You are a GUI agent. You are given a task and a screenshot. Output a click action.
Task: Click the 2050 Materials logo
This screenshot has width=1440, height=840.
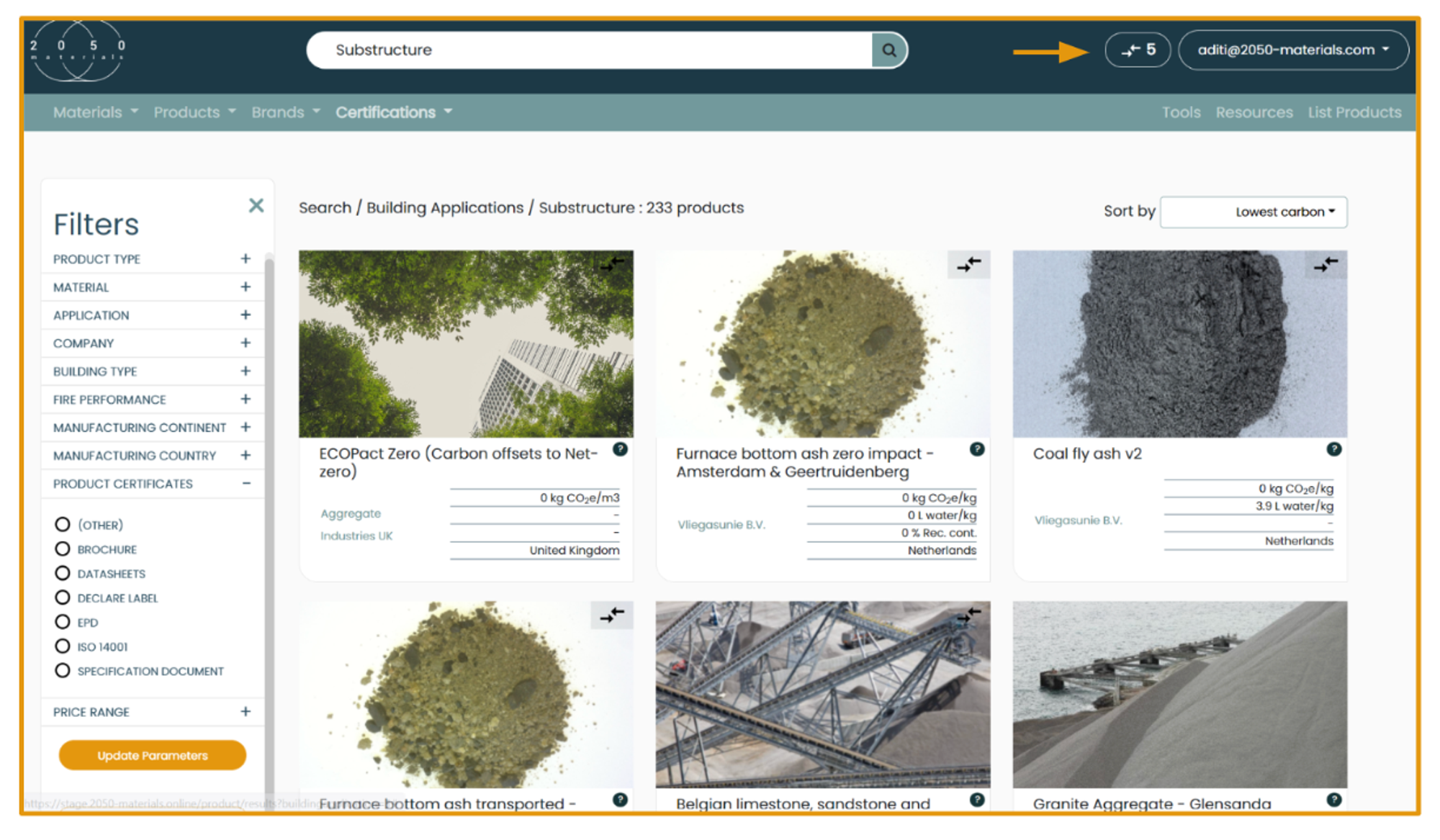coord(78,49)
